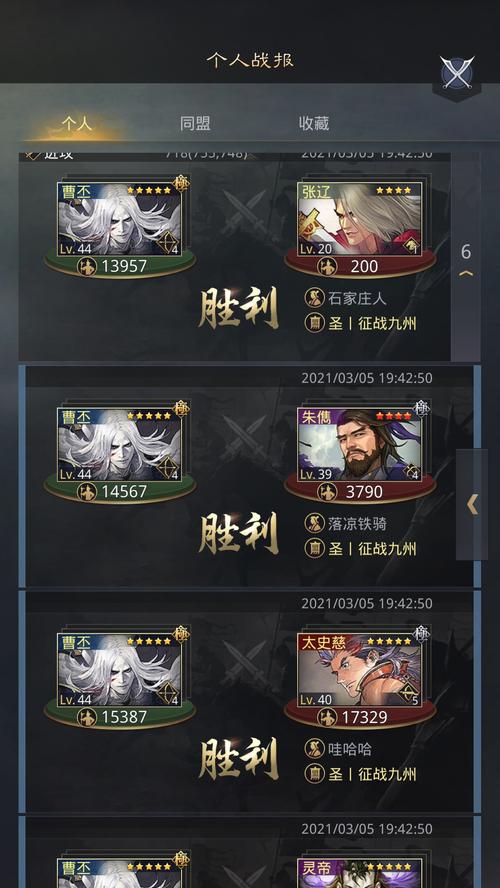The width and height of the screenshot is (500, 888).
Task: Click the player icon beside 哇哈哈
Action: click(314, 749)
